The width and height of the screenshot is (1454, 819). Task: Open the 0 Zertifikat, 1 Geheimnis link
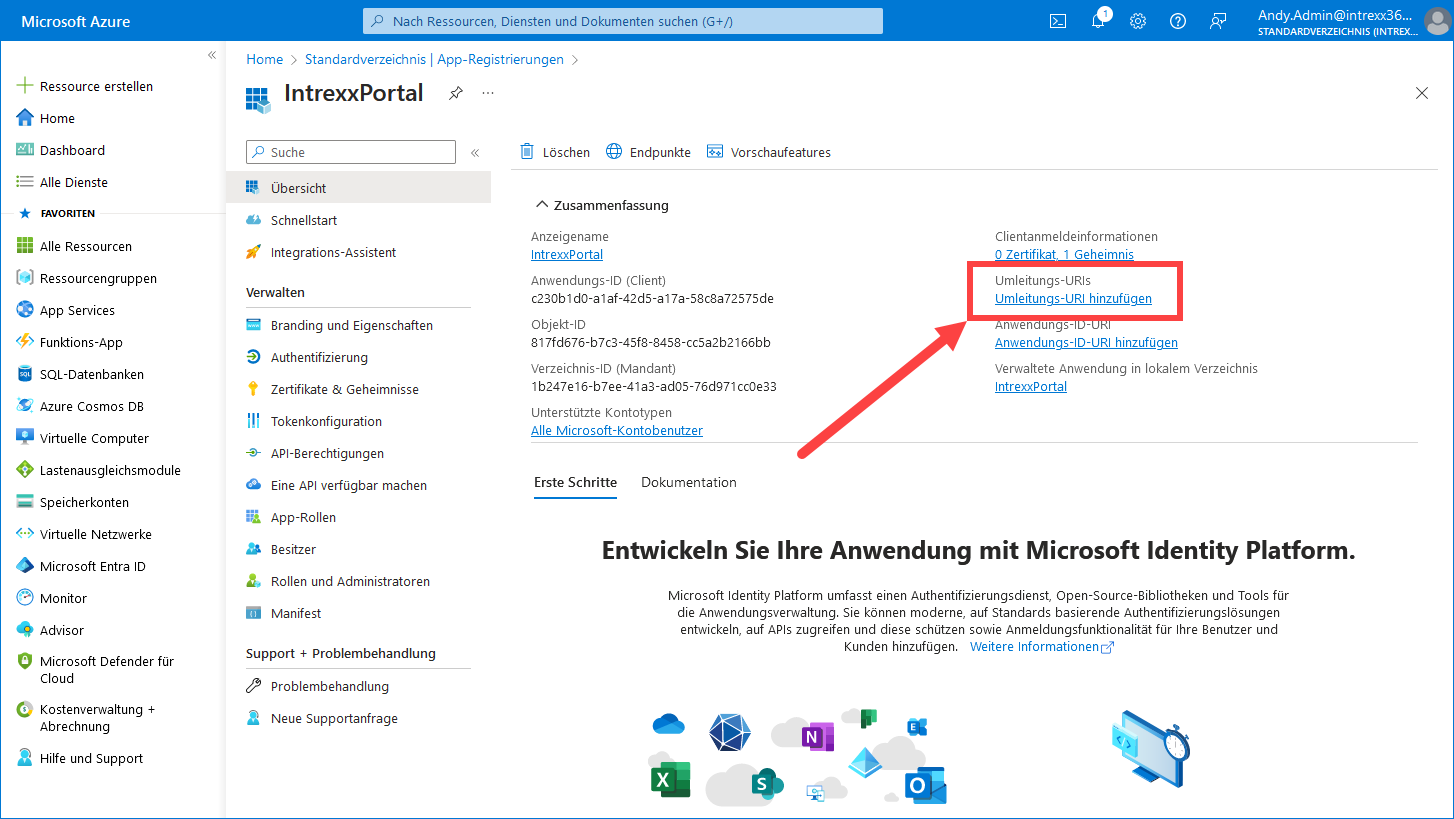tap(1064, 254)
